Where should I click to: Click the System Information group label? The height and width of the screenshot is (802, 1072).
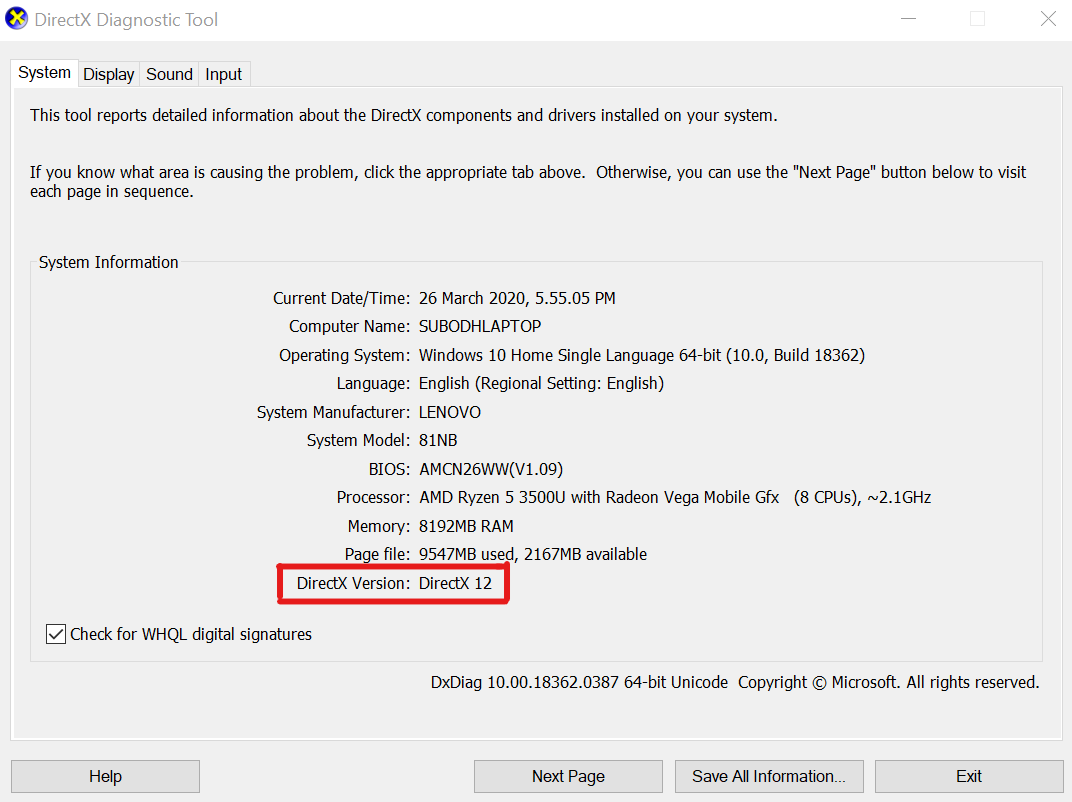(108, 262)
